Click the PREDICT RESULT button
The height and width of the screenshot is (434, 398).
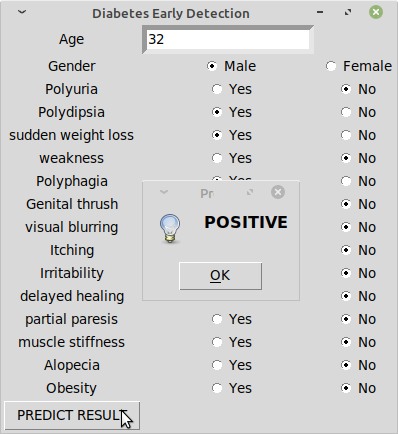(72, 415)
